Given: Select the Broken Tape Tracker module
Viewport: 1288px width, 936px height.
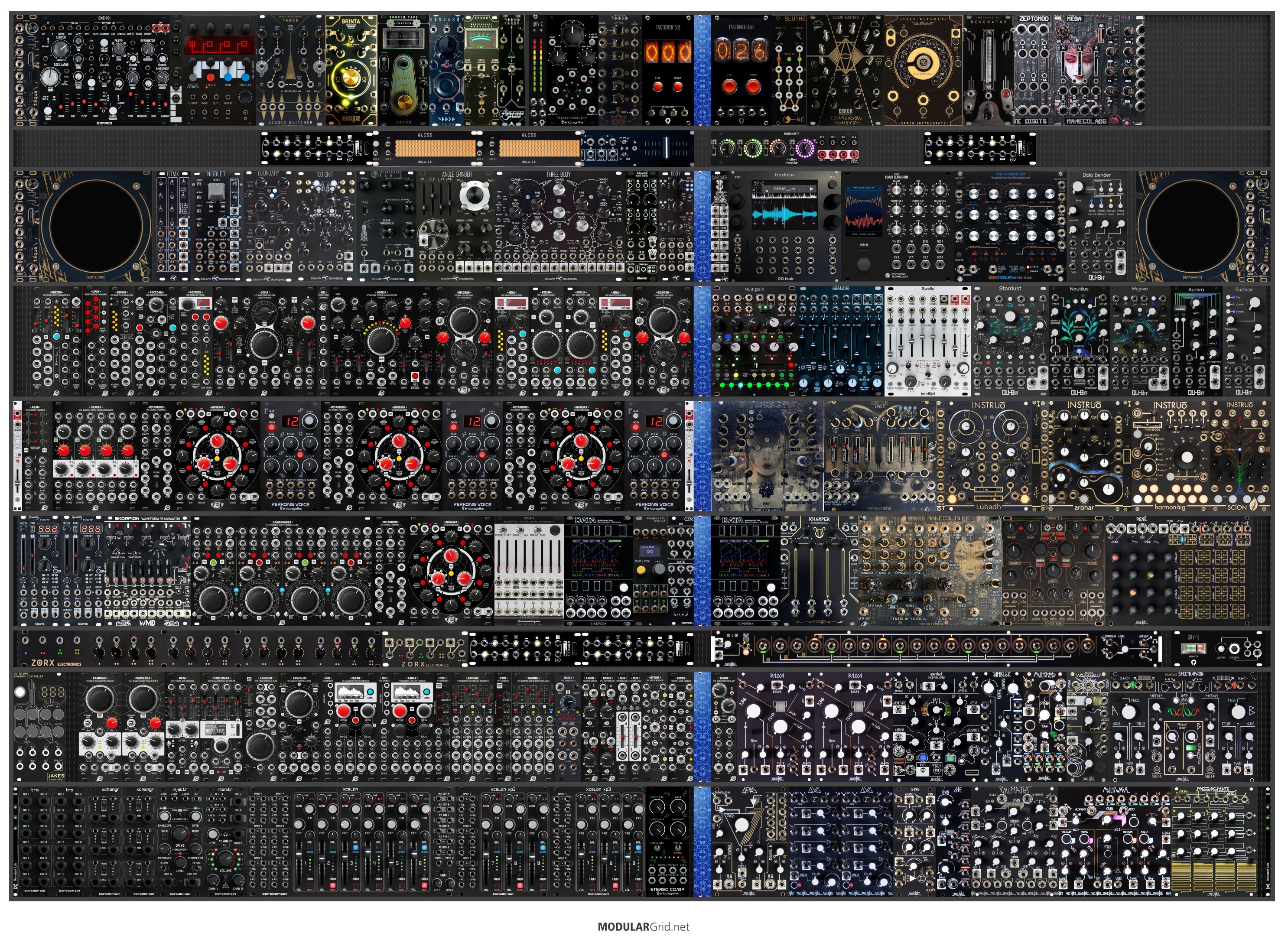Looking at the screenshot, I should point(403,71).
